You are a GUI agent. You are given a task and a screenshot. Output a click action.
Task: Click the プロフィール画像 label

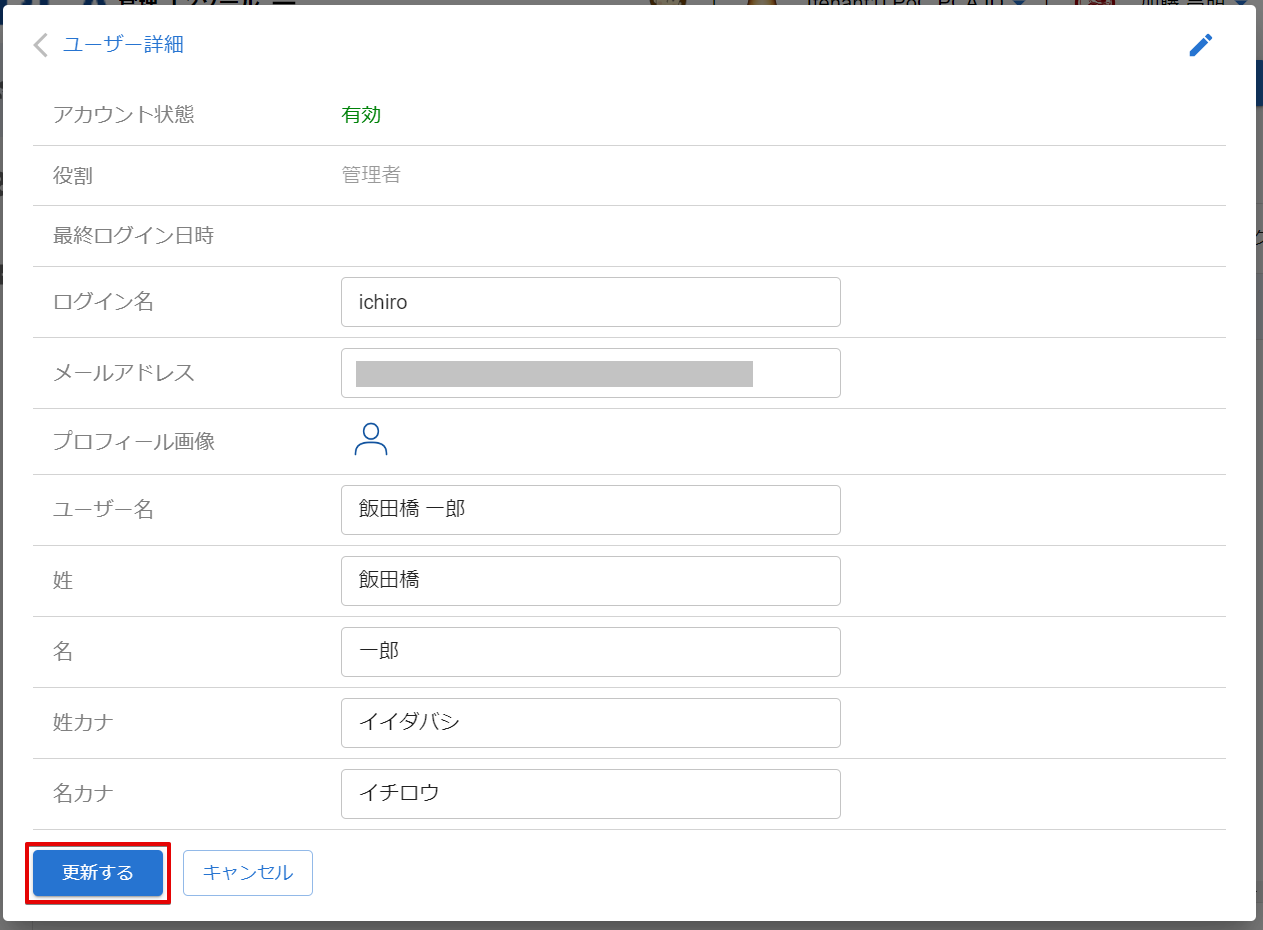tap(134, 441)
